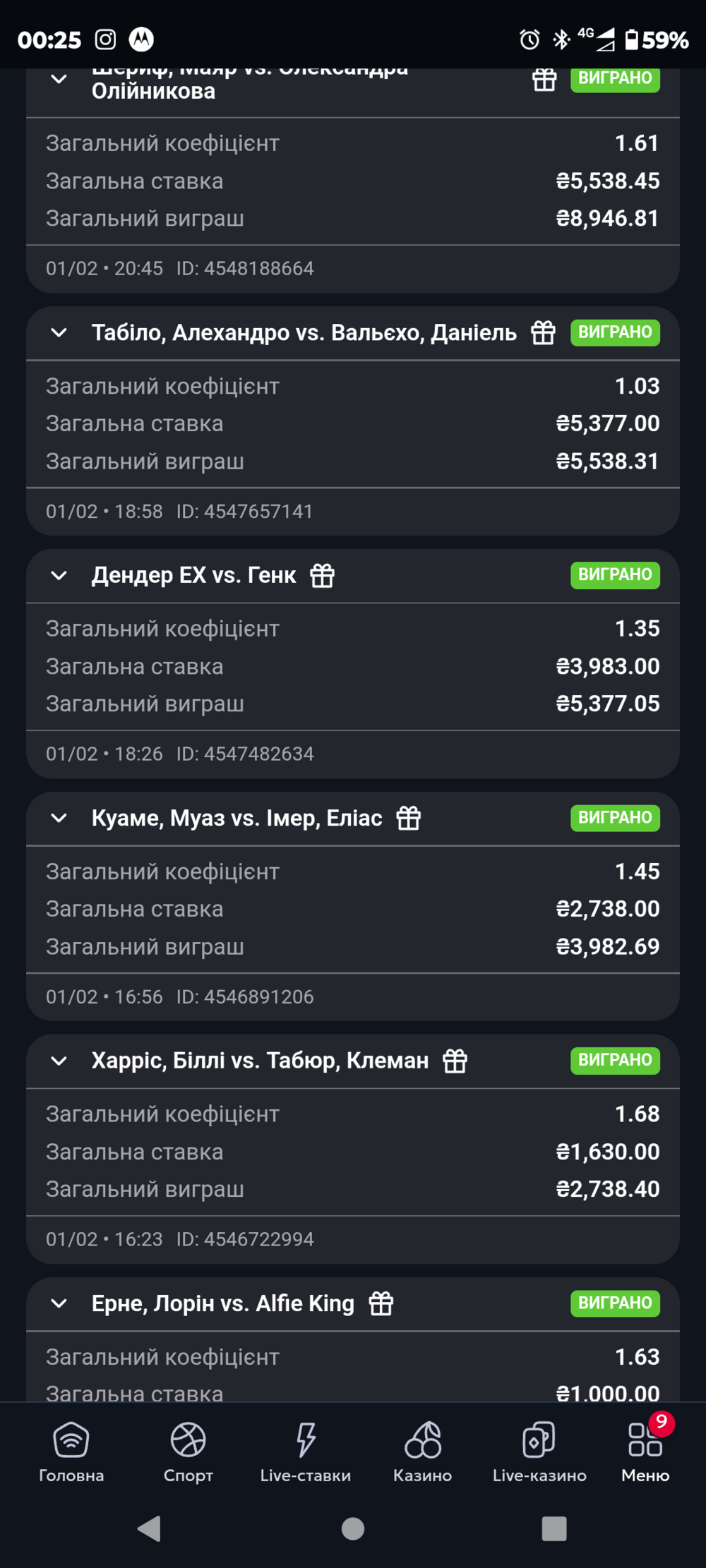Image resolution: width=706 pixels, height=1568 pixels.
Task: Tap gift icon beside Куаме vs. Імер
Action: coord(409,818)
